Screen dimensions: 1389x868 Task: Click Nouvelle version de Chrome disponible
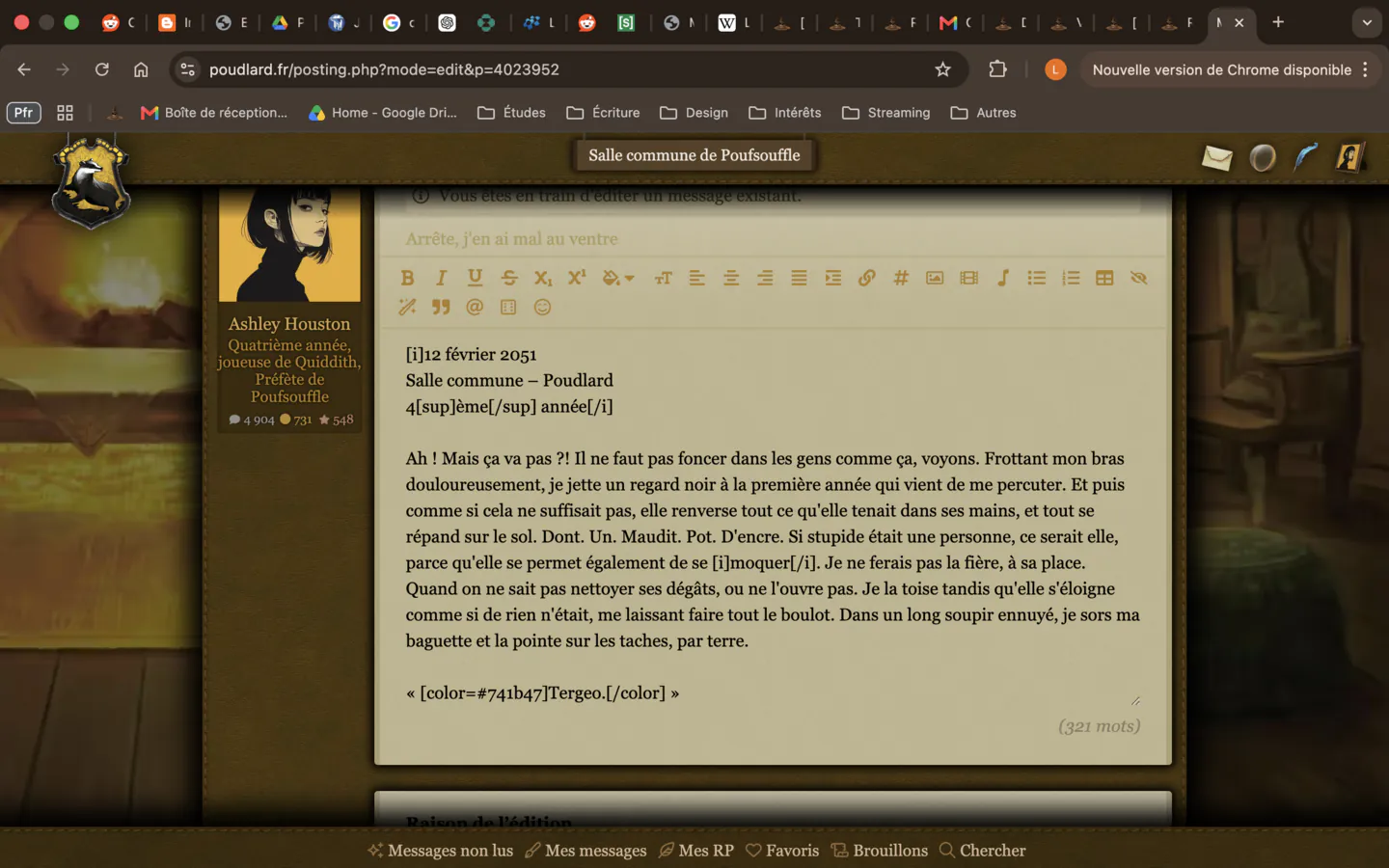pyautogui.click(x=1221, y=69)
